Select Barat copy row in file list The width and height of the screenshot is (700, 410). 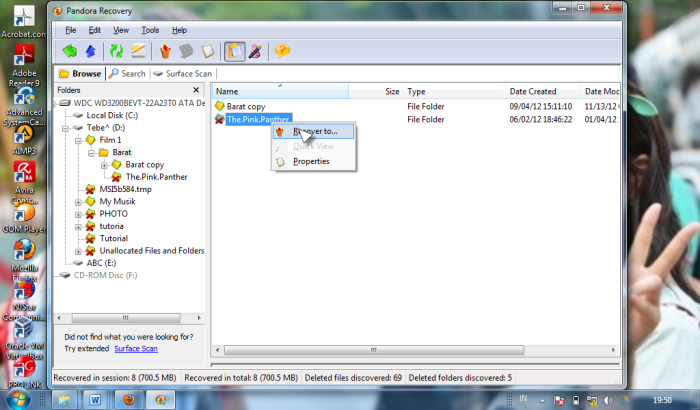click(246, 107)
